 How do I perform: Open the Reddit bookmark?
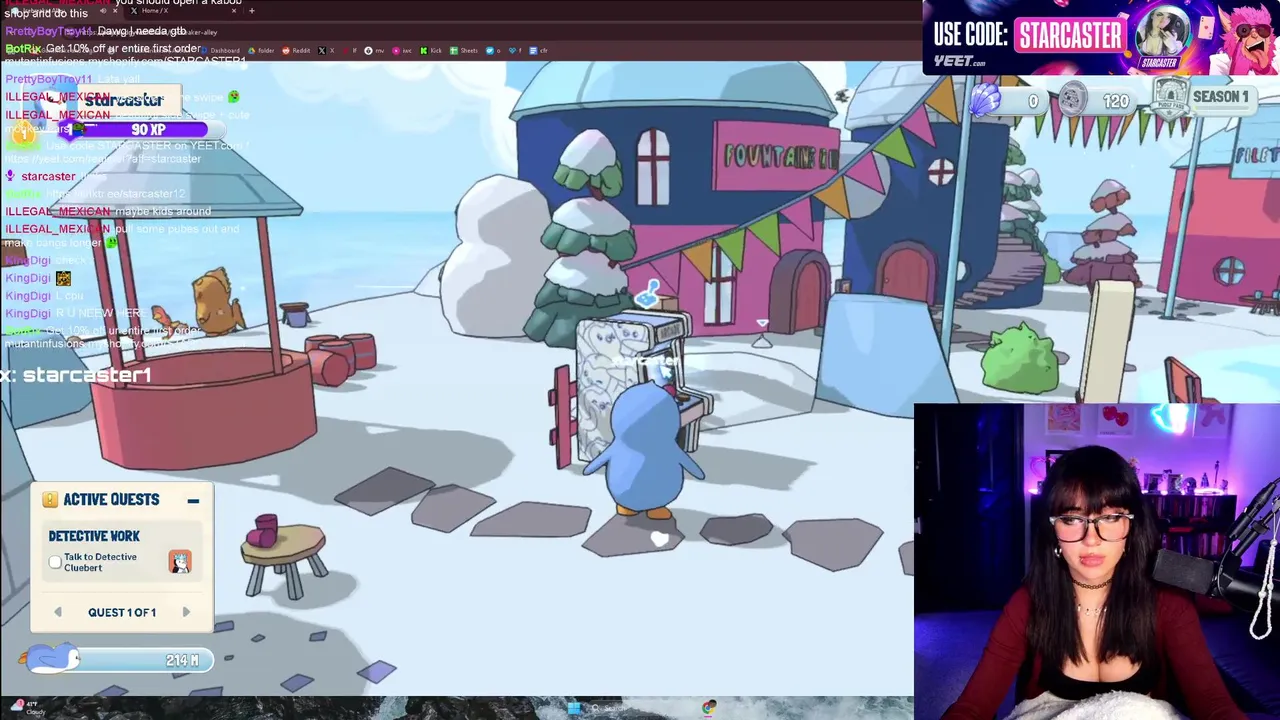point(296,50)
